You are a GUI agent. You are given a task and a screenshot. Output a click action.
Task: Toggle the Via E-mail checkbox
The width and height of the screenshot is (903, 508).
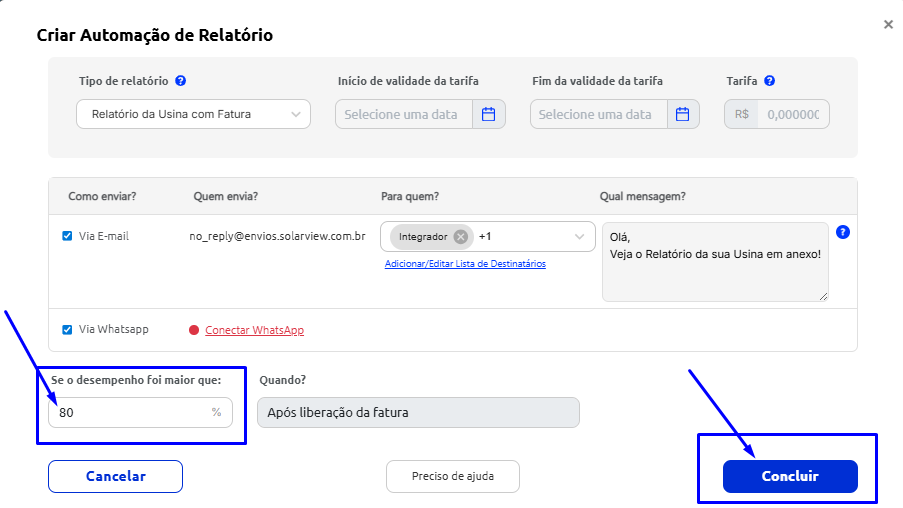tap(67, 237)
